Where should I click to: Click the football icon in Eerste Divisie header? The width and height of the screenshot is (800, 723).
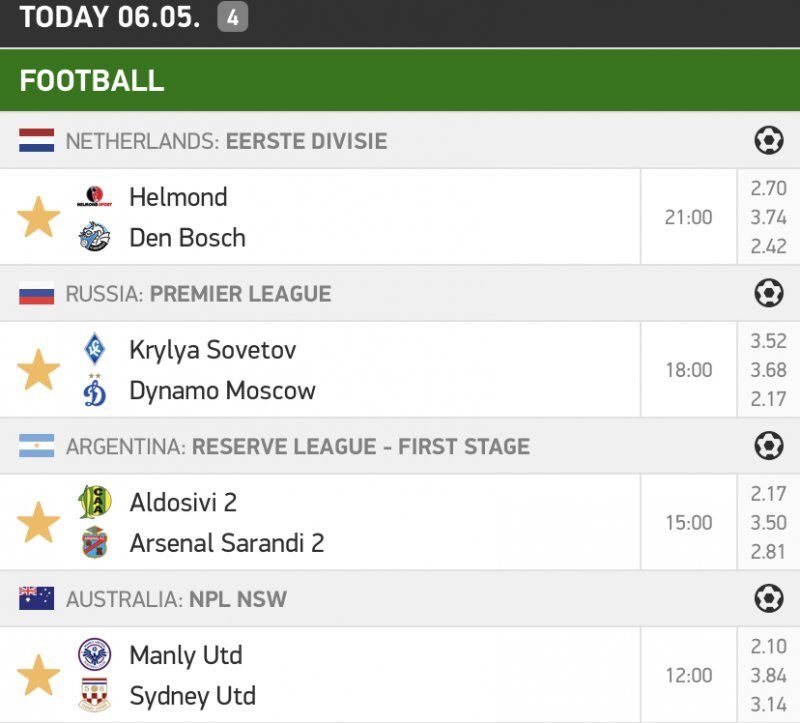tap(768, 141)
